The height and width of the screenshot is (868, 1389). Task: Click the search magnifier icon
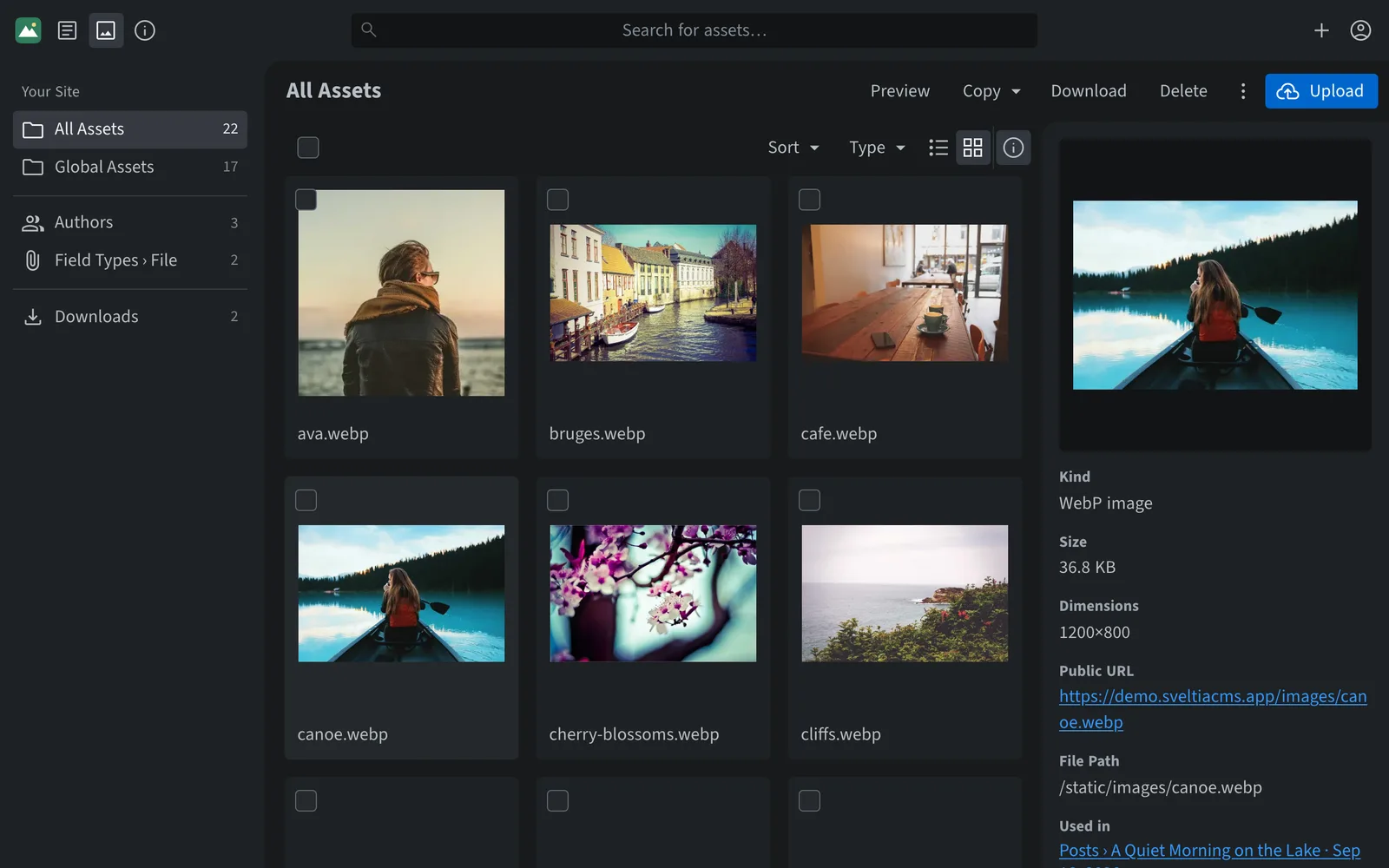click(369, 30)
